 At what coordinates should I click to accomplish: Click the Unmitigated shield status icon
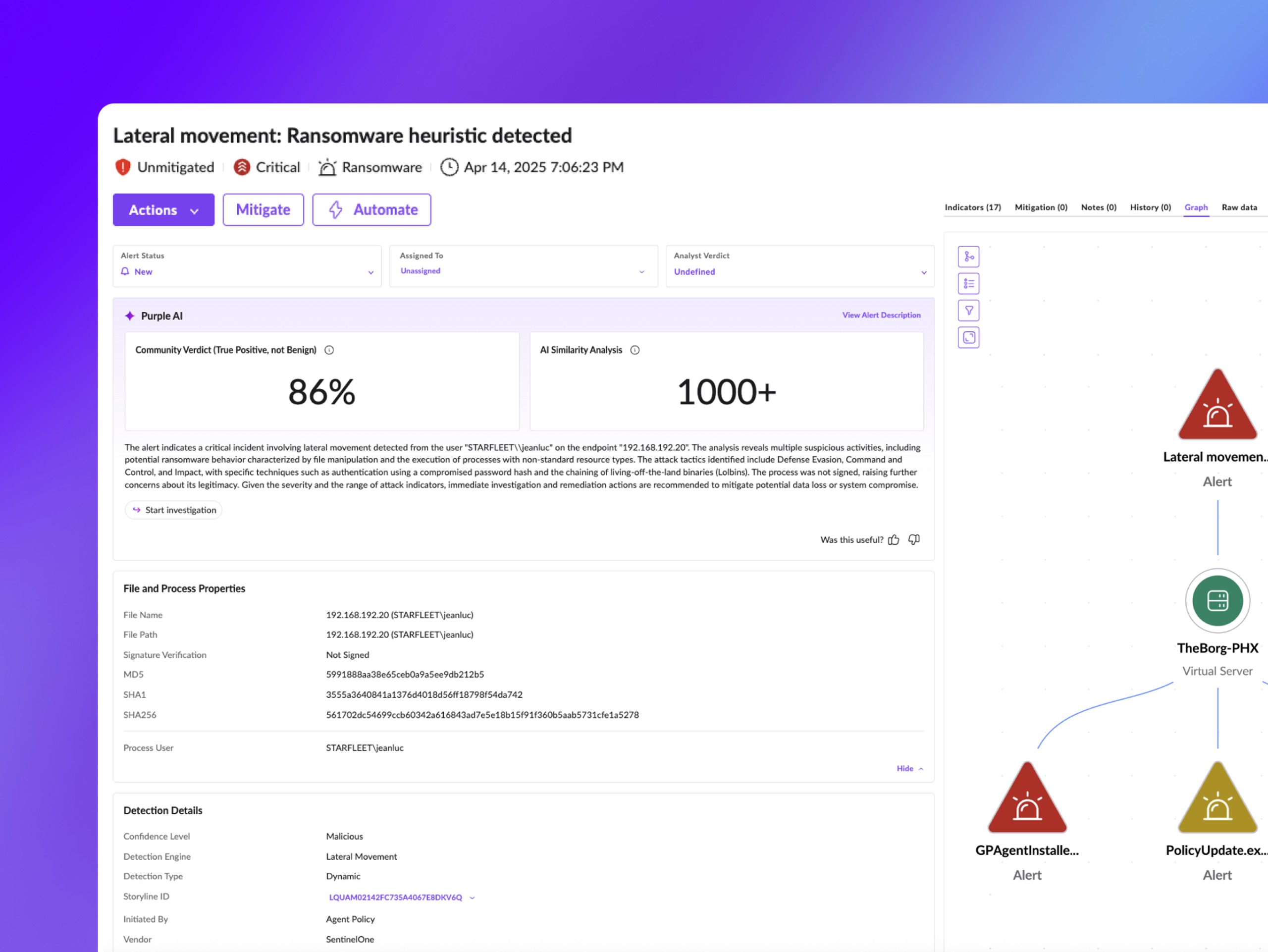click(x=123, y=167)
